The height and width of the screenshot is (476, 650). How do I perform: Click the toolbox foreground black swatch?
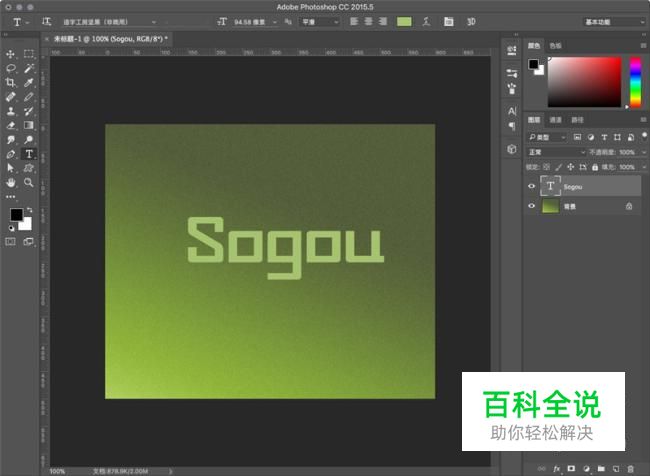coord(17,214)
